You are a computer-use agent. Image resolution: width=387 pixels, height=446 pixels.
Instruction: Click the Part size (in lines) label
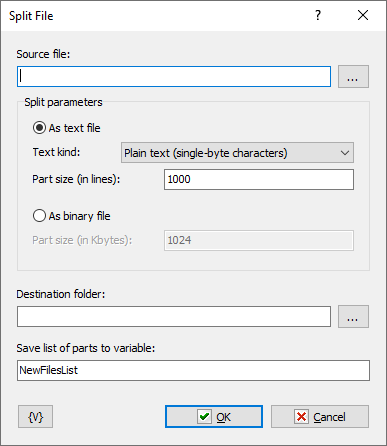pos(76,179)
